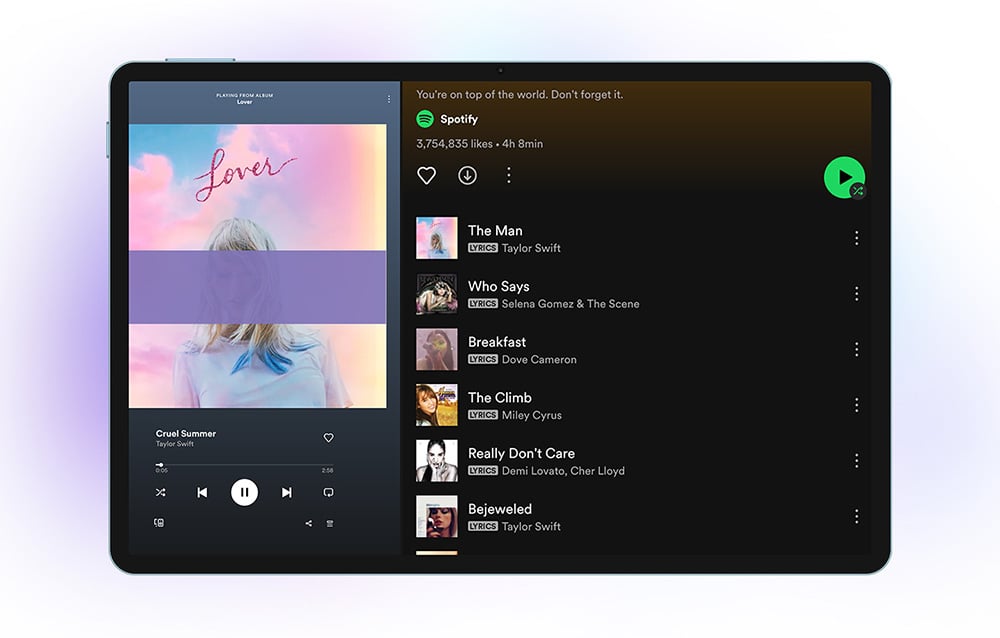
Task: Pause the Cruel Summer playback
Action: tap(244, 492)
